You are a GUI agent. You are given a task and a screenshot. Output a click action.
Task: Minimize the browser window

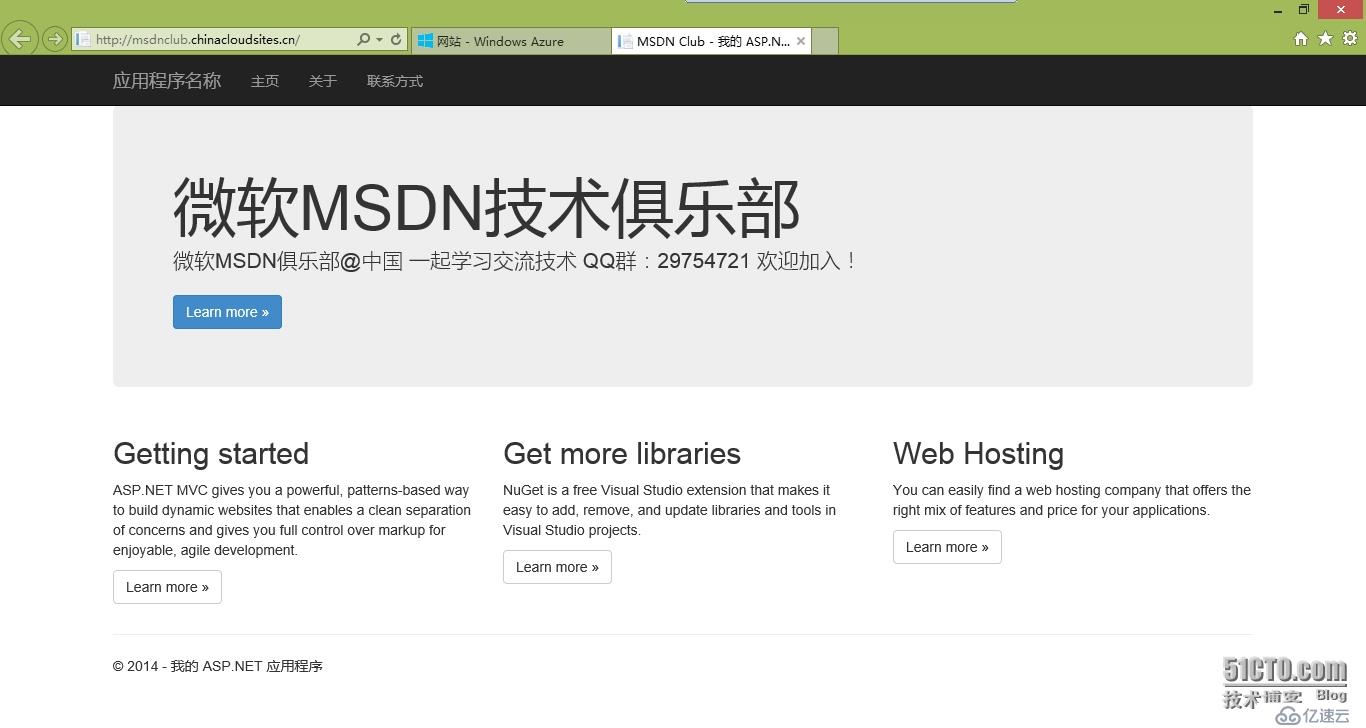1278,10
